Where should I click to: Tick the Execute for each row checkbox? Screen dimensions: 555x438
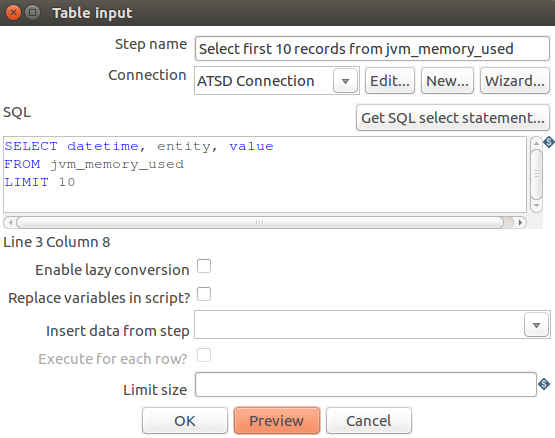point(204,355)
